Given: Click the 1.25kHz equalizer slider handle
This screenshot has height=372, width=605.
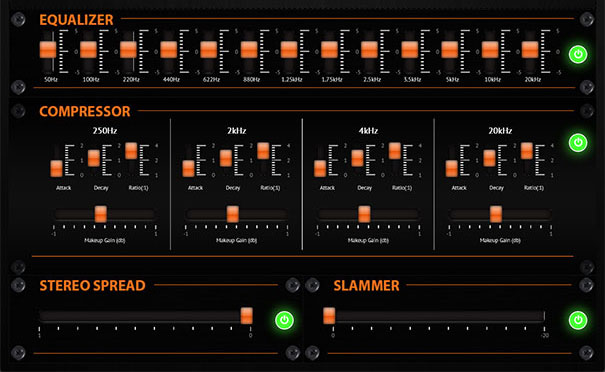Looking at the screenshot, I should (x=289, y=50).
